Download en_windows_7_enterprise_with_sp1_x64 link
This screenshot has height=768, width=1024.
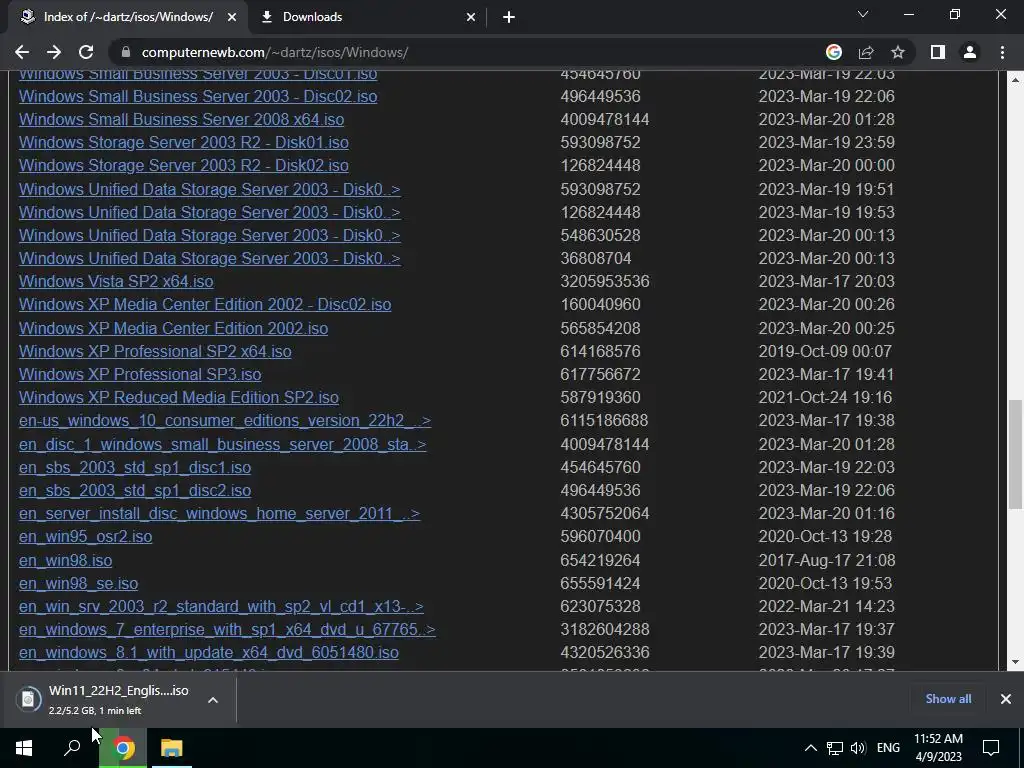click(227, 630)
